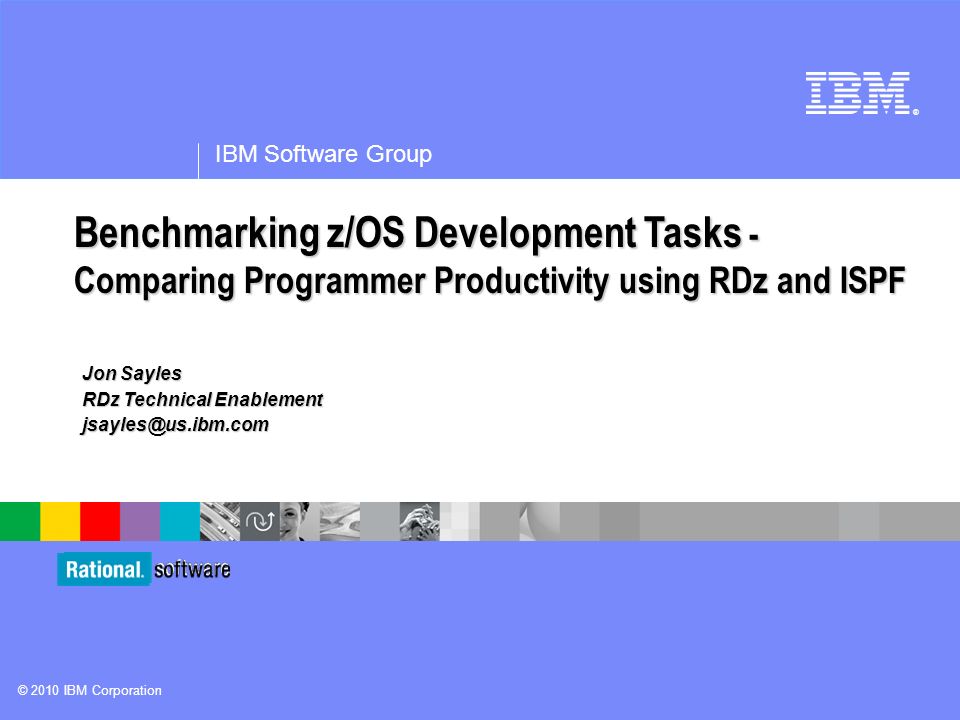Click the email jsayles@us.ibm.com

click(175, 424)
